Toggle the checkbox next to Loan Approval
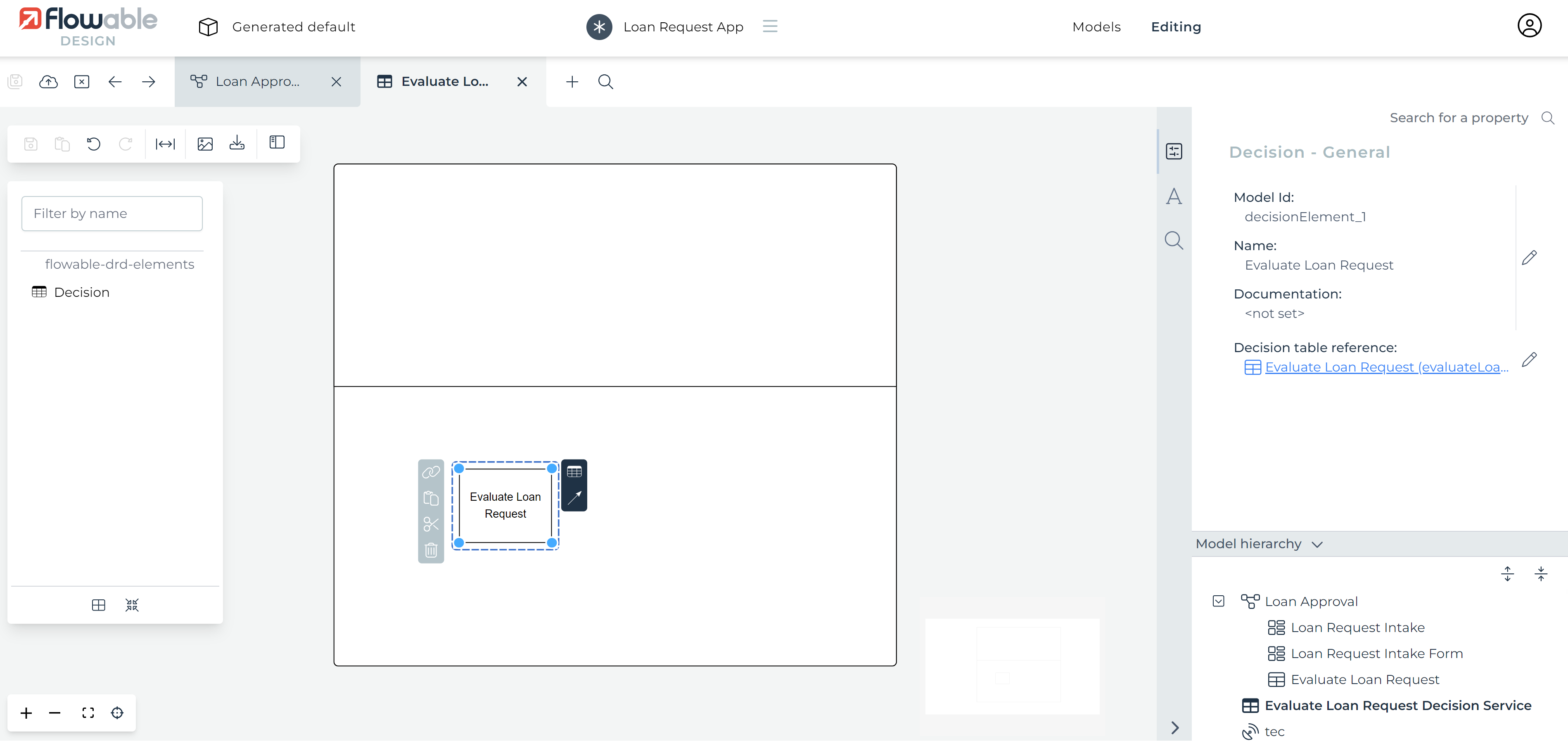This screenshot has height=741, width=1568. click(x=1219, y=601)
